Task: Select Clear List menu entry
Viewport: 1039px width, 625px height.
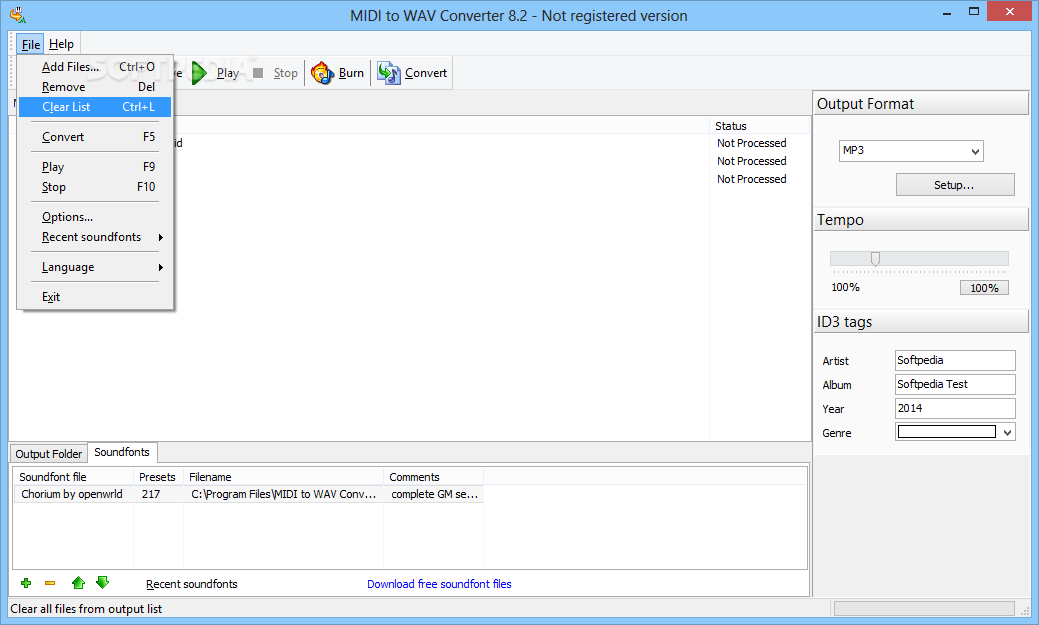Action: click(95, 107)
